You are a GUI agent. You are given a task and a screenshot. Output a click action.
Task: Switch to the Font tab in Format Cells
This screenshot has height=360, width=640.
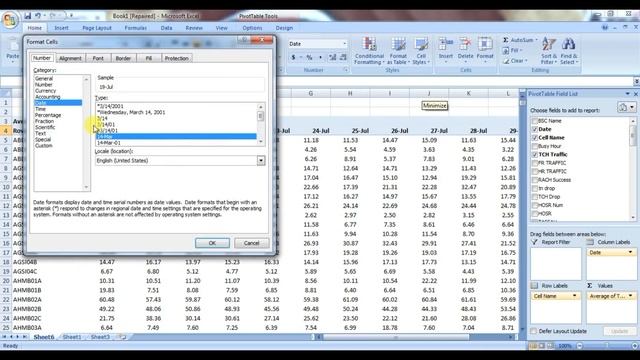(98, 58)
